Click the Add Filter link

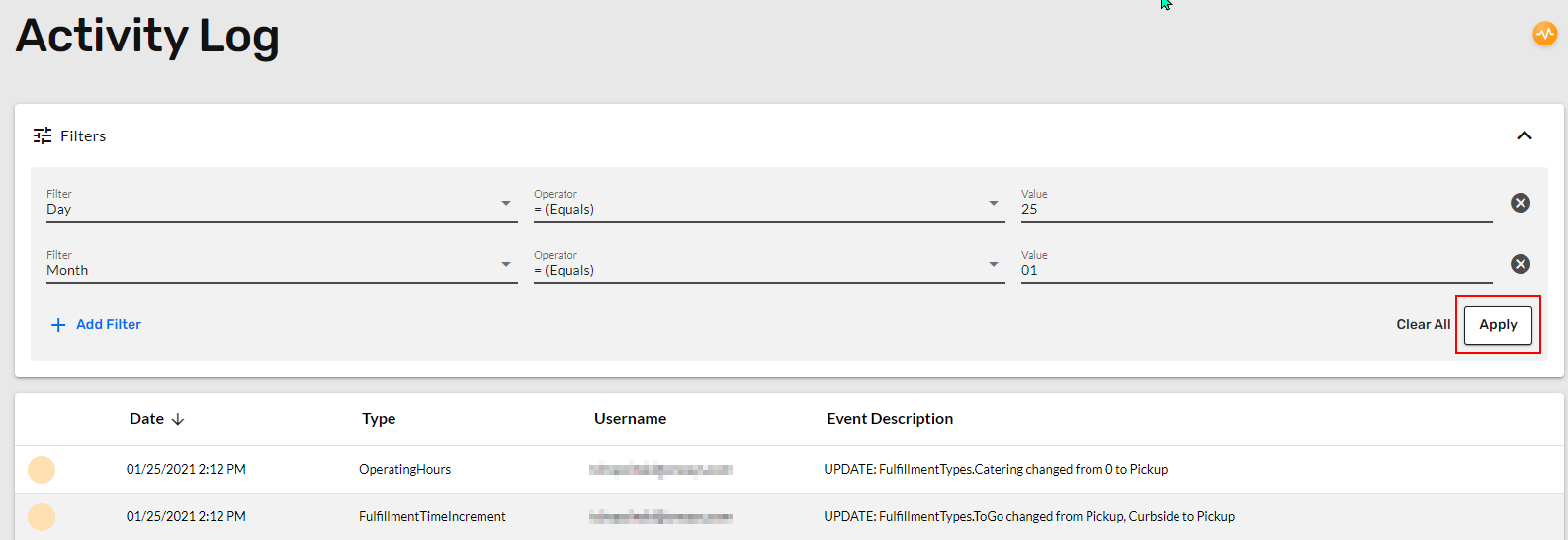[109, 324]
